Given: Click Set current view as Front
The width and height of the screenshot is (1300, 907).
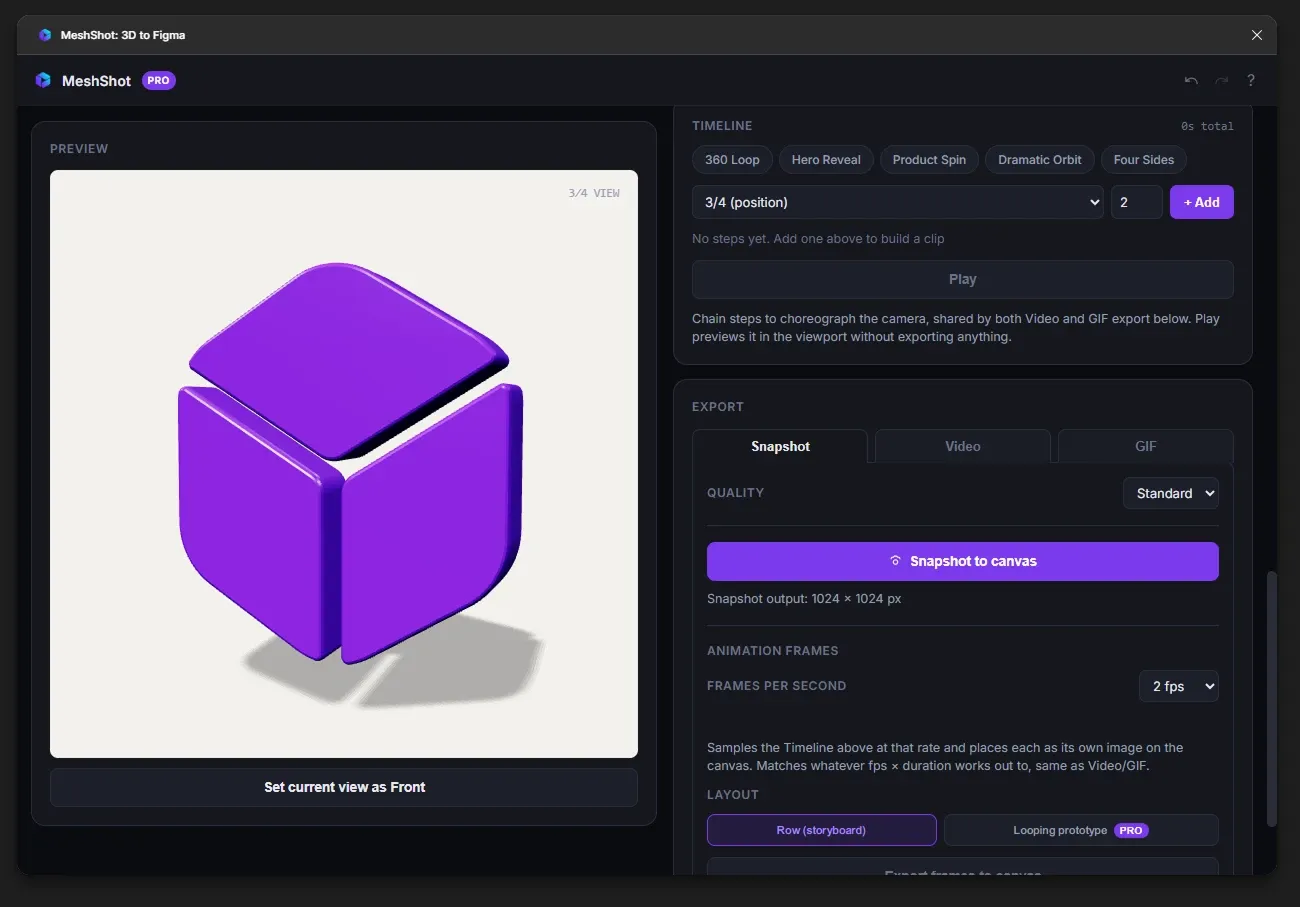Looking at the screenshot, I should pyautogui.click(x=344, y=788).
